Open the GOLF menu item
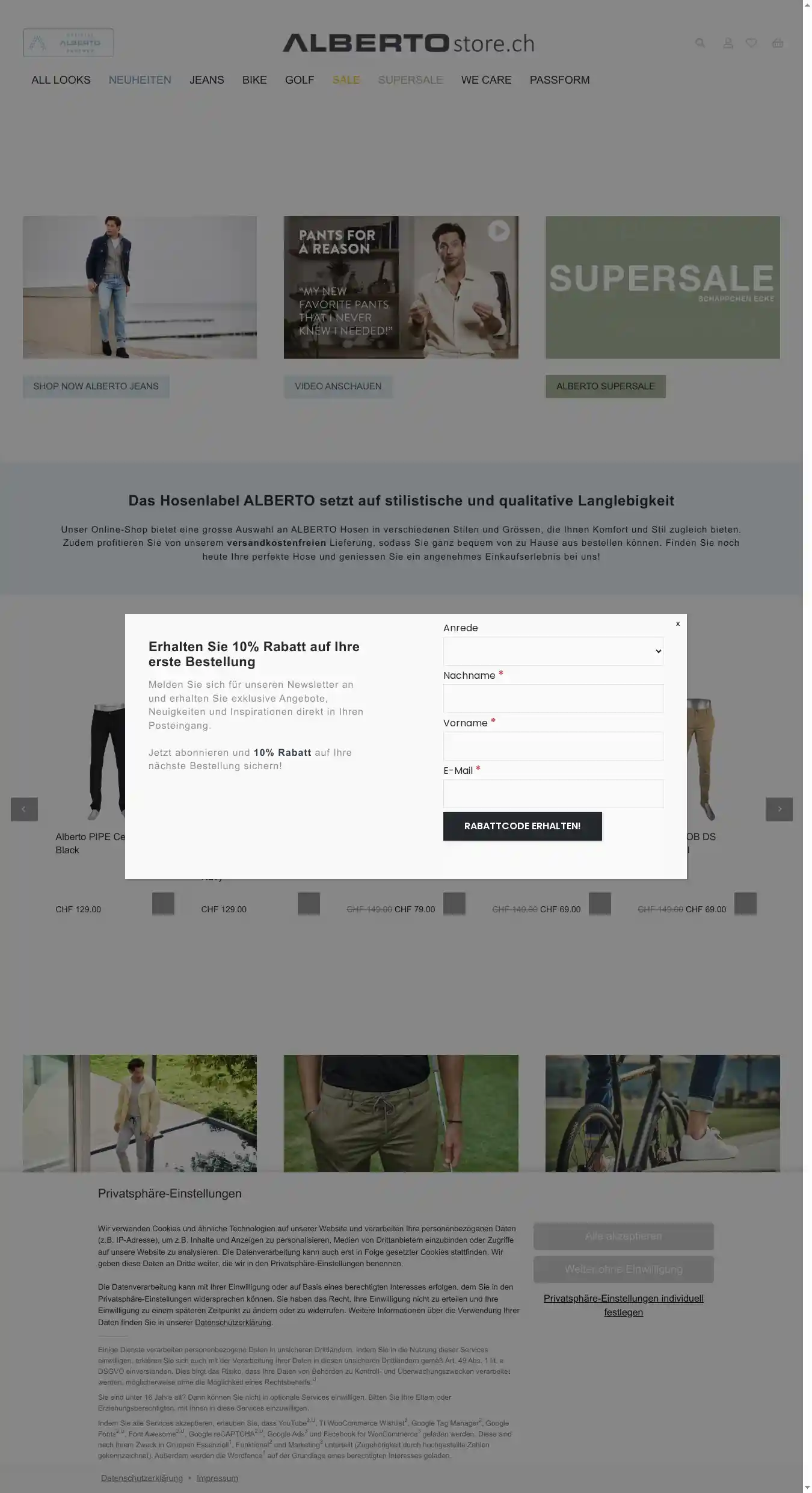The width and height of the screenshot is (812, 1493). [300, 80]
